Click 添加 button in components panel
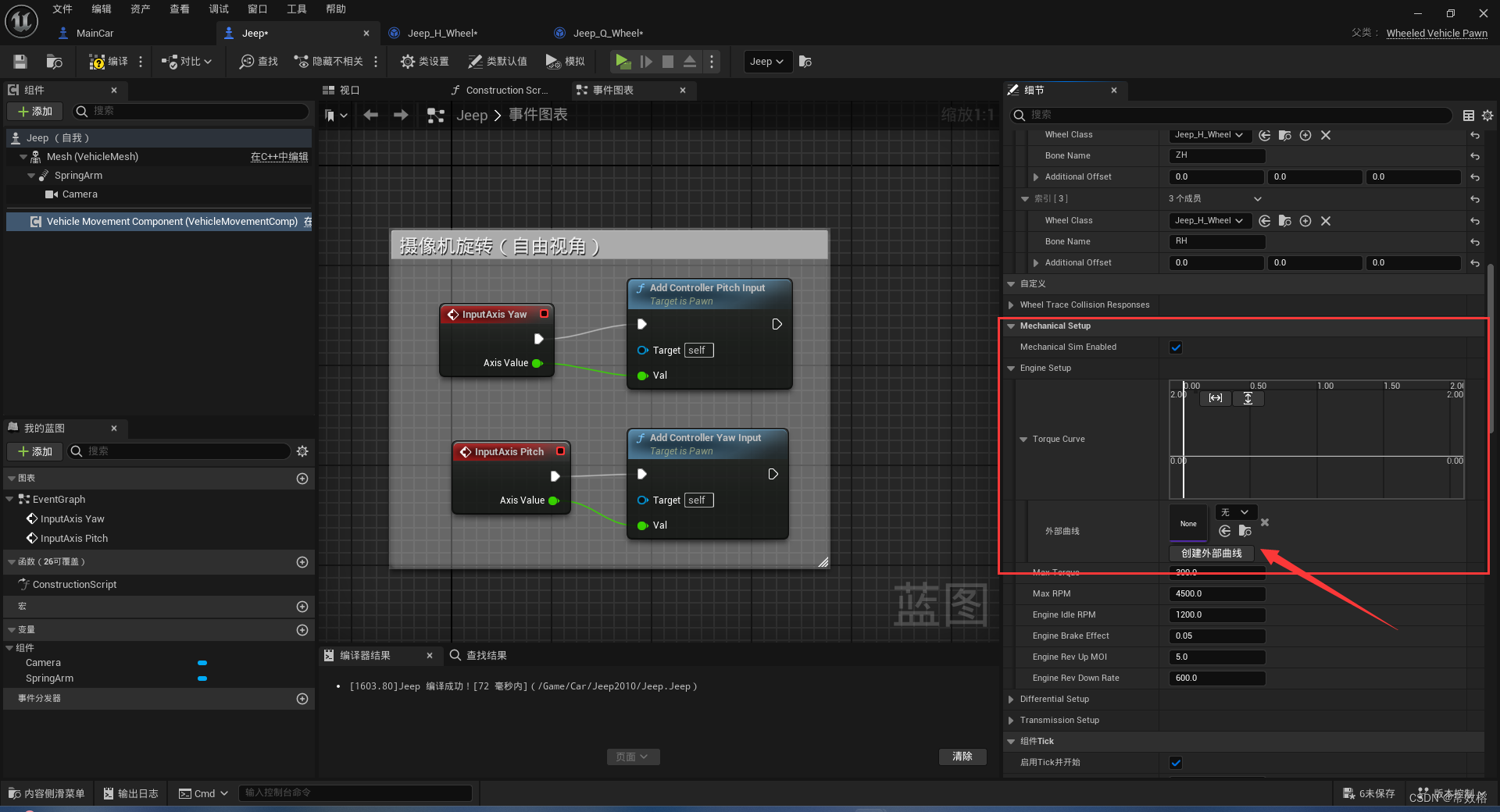1500x812 pixels. click(x=35, y=112)
